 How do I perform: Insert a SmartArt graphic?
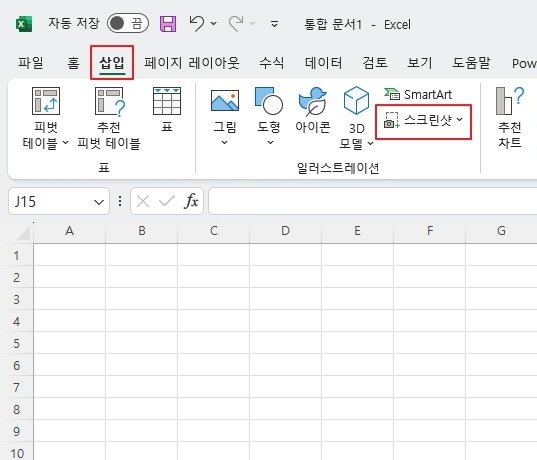[418, 94]
